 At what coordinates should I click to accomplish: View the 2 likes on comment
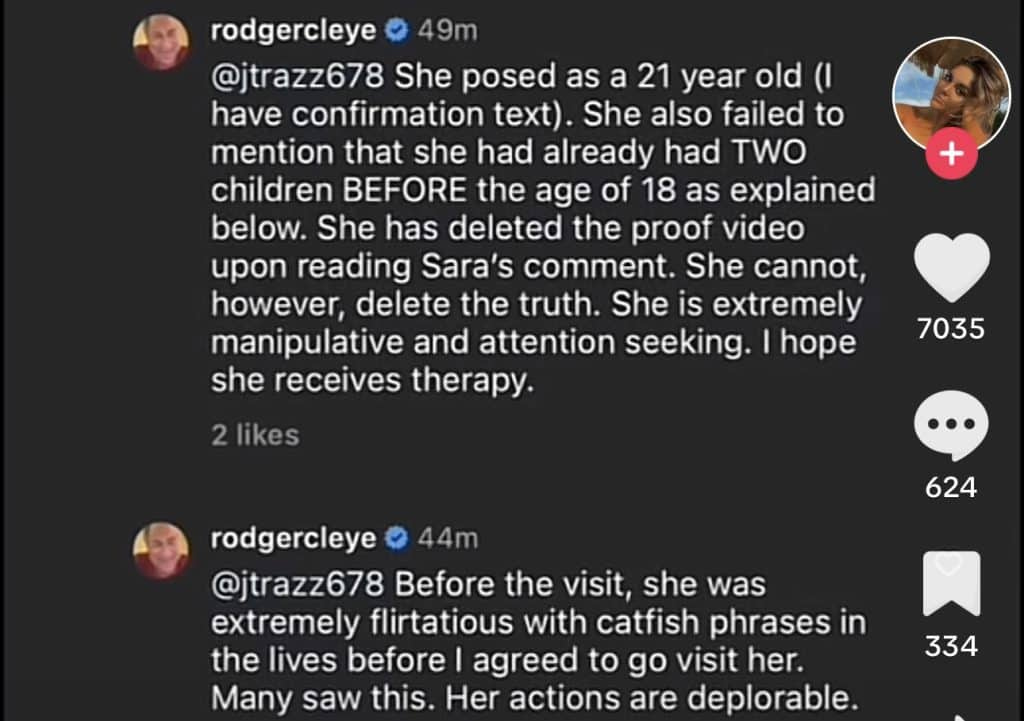[255, 435]
